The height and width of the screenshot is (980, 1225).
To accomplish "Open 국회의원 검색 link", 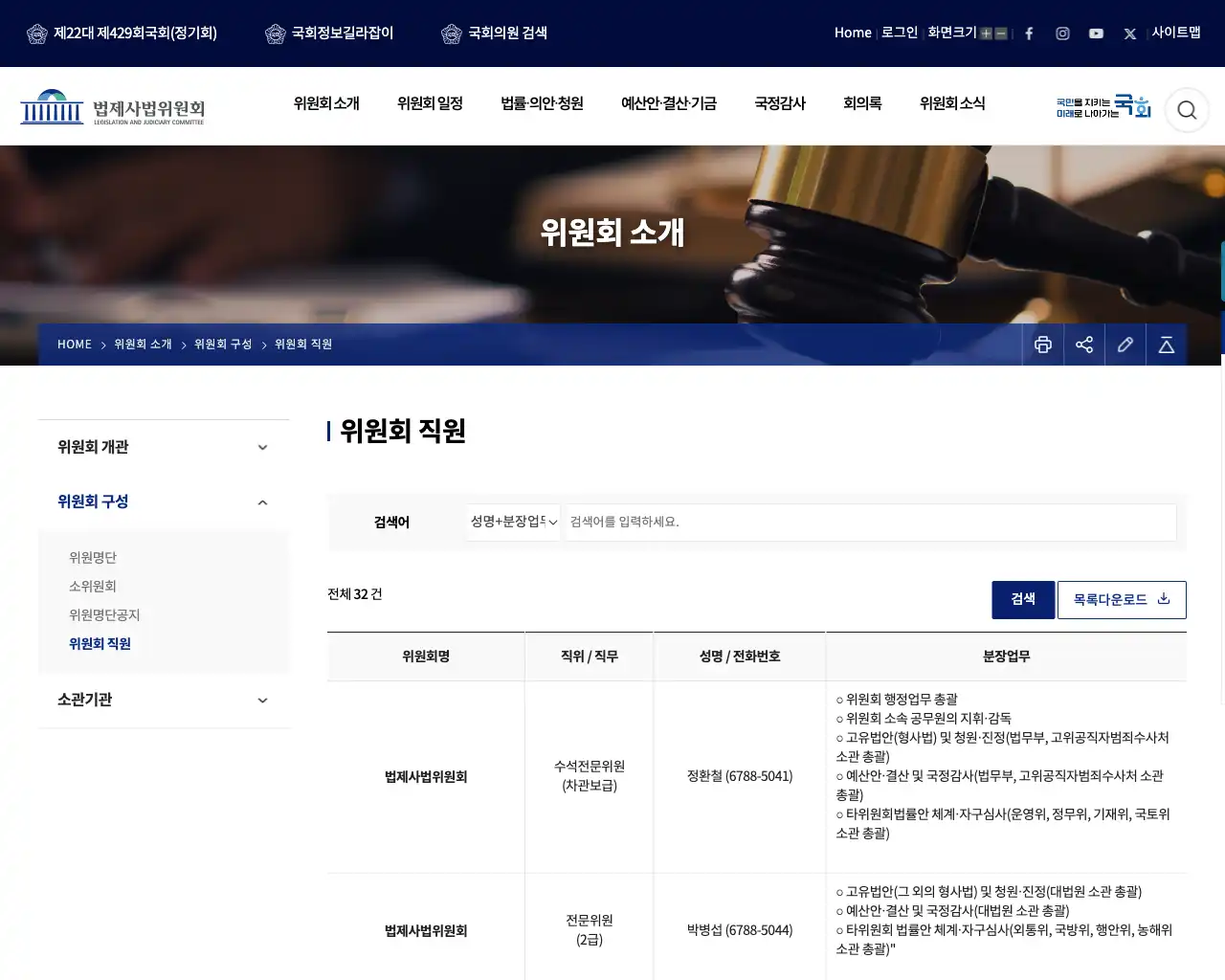I will click(x=507, y=33).
